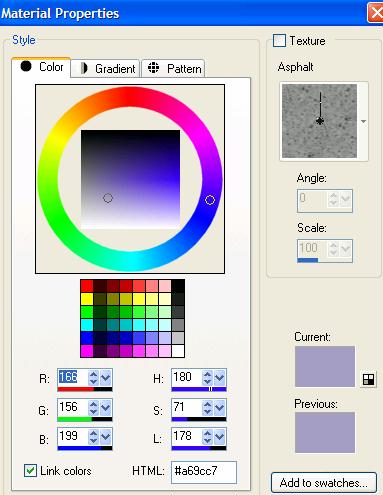The width and height of the screenshot is (383, 495).
Task: Click the S value spinner arrows
Action: click(207, 407)
